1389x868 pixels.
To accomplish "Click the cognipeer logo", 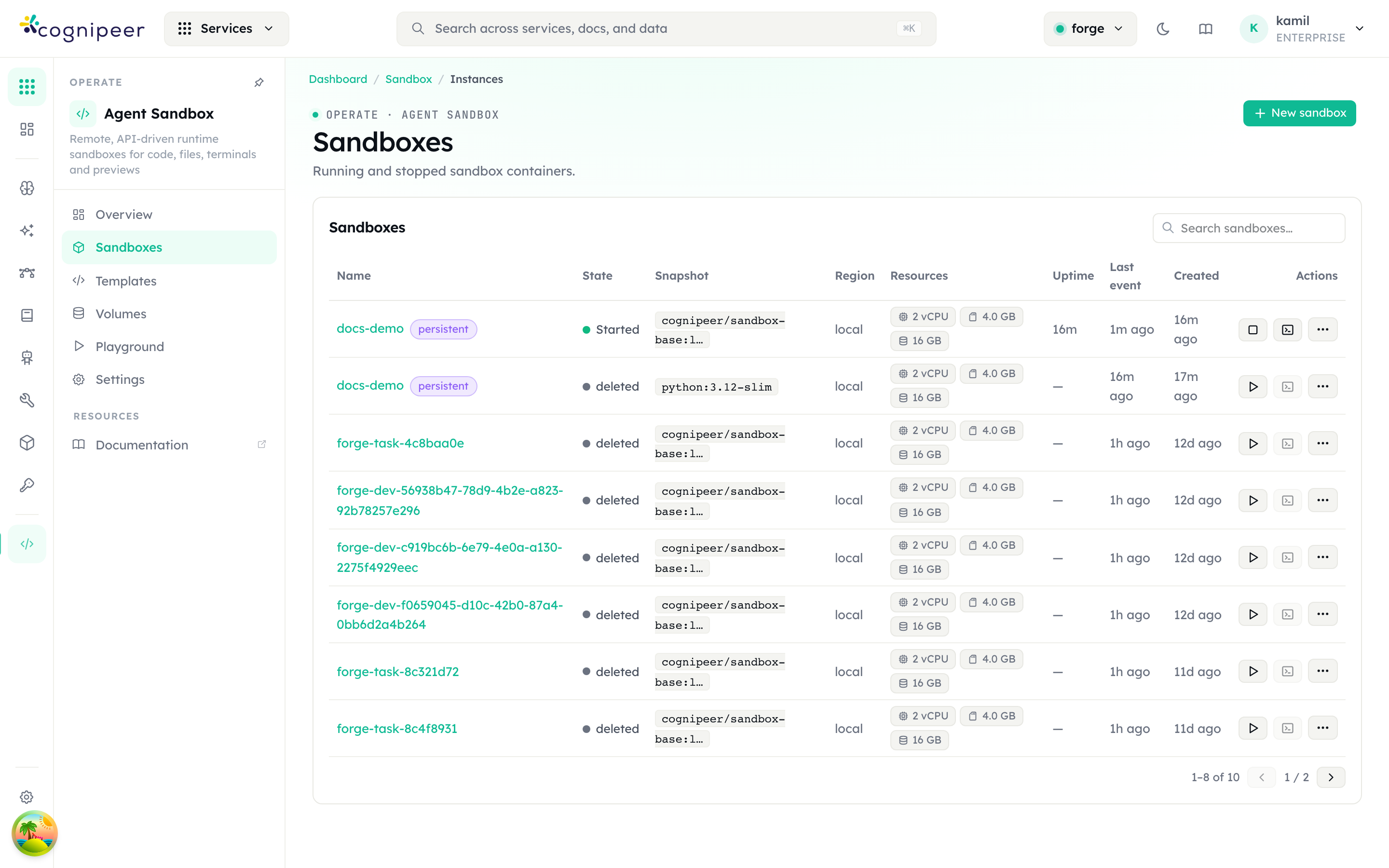I will tap(82, 29).
